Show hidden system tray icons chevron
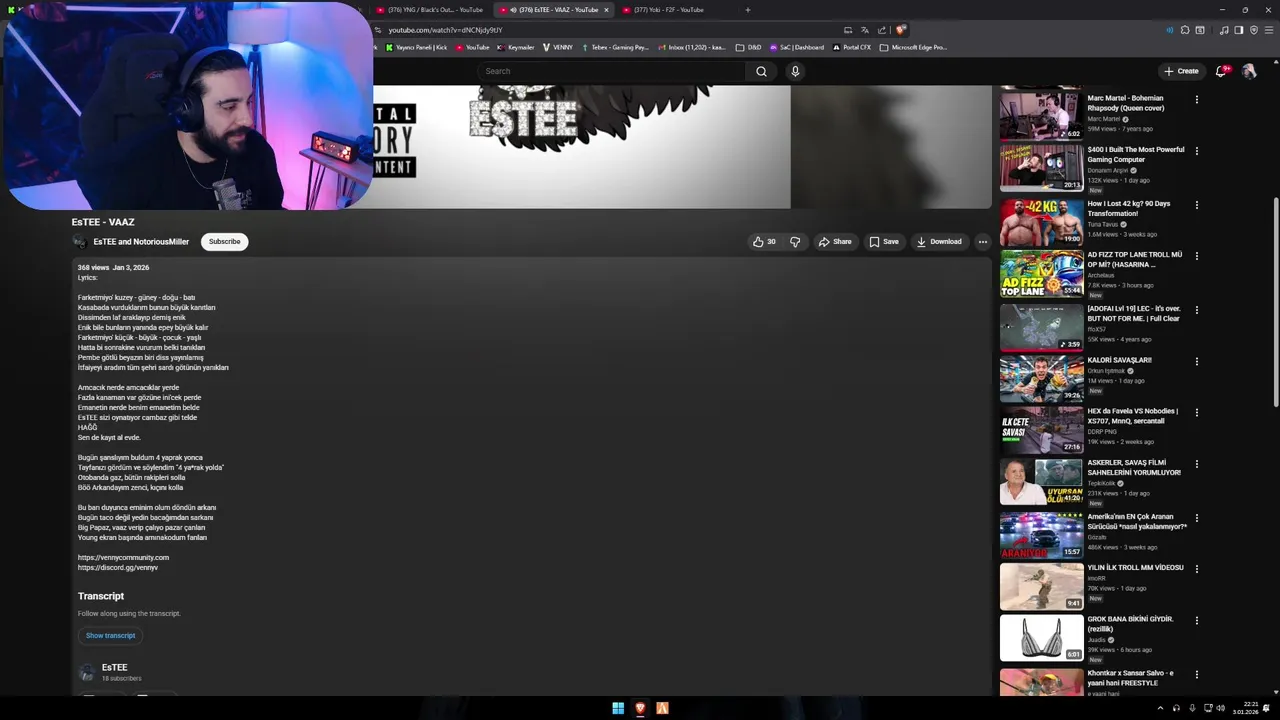 point(1160,708)
